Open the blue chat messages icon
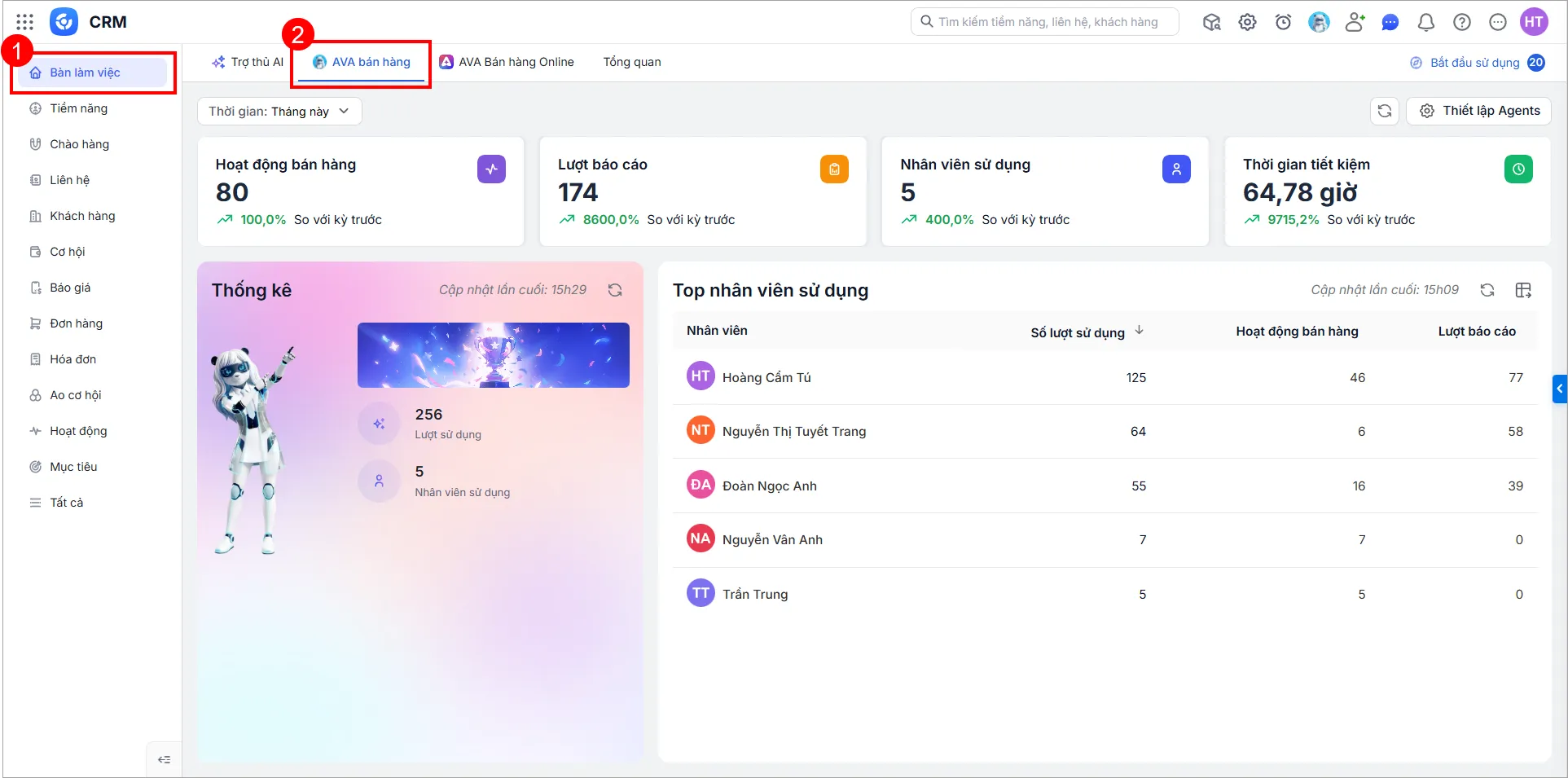 pos(1390,22)
